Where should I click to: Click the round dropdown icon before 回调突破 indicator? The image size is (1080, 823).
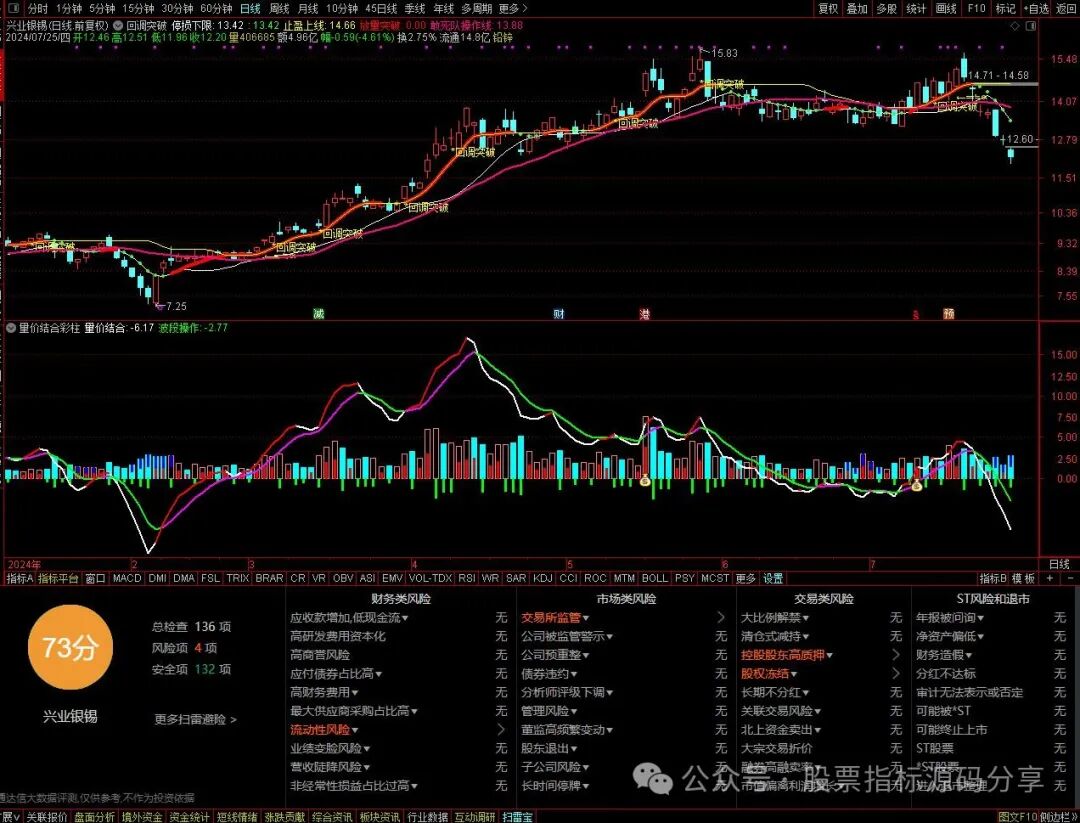click(x=118, y=25)
